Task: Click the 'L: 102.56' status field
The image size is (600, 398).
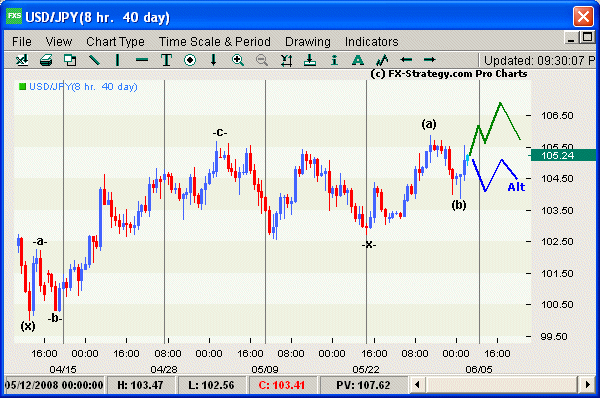Action: pos(211,385)
